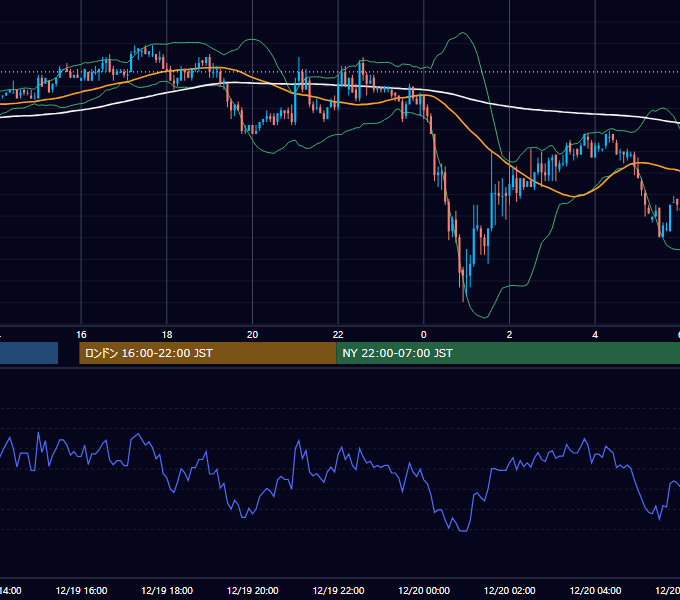Viewport: 680px width, 600px height.
Task: Click the 22 hour axis label
Action: click(338, 335)
